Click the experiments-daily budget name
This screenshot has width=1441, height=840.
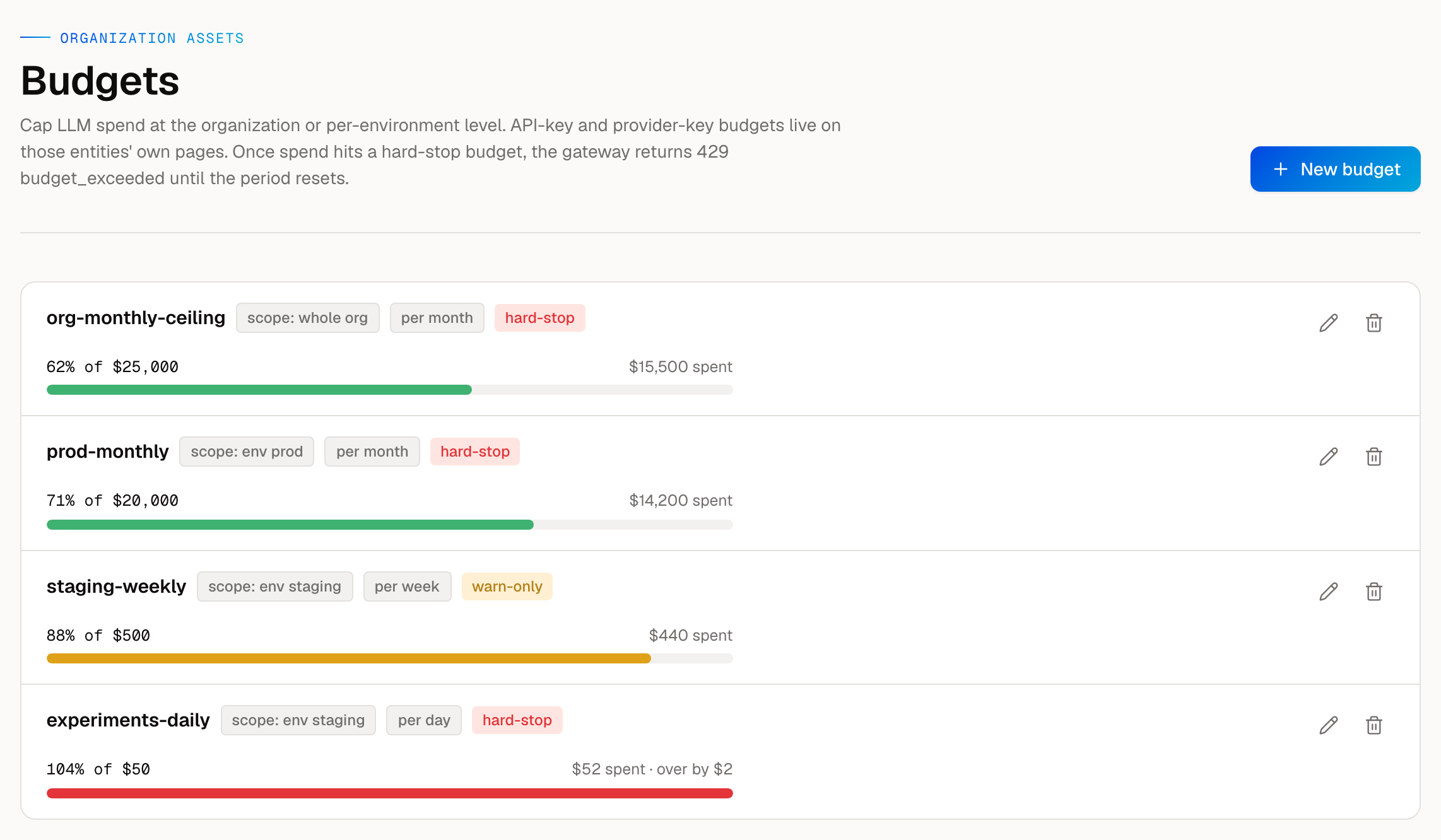coord(128,720)
